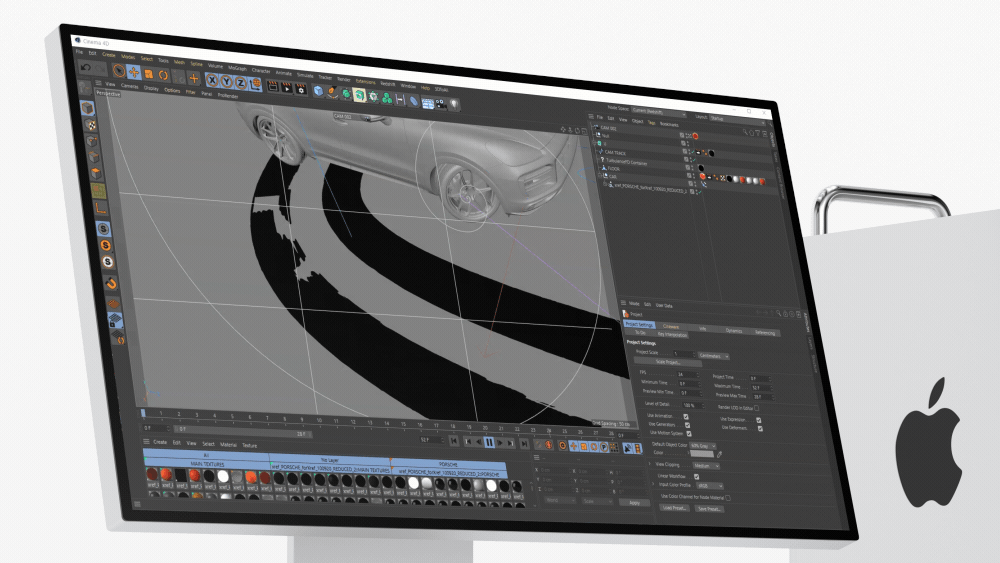Click the blue Cube primitive icon

[318, 91]
